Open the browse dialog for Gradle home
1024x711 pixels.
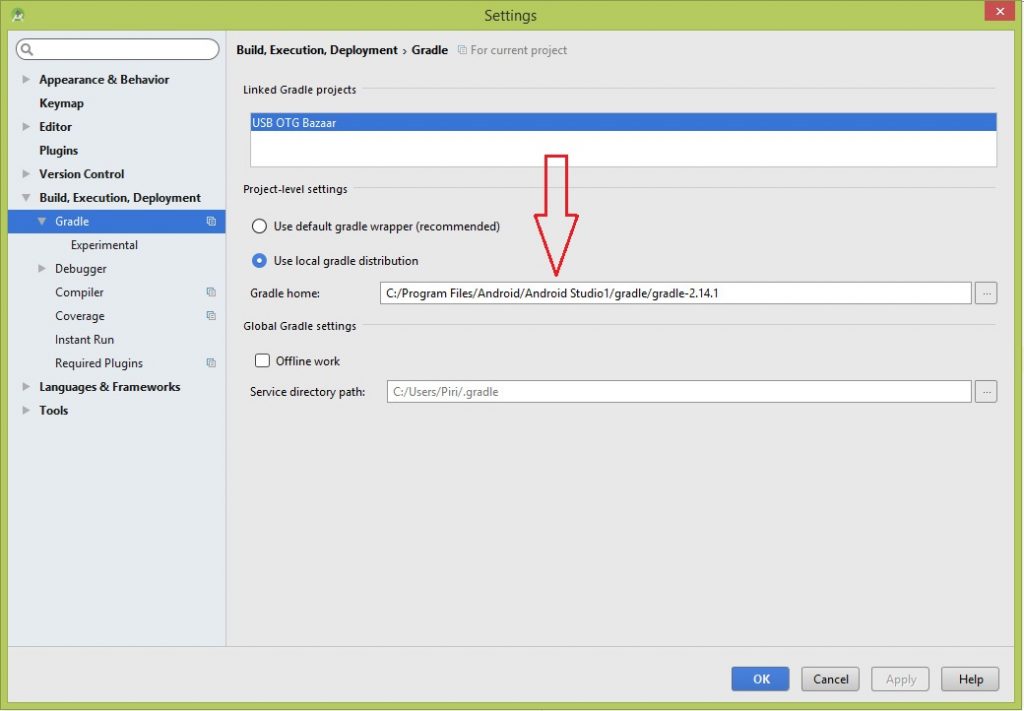[986, 292]
